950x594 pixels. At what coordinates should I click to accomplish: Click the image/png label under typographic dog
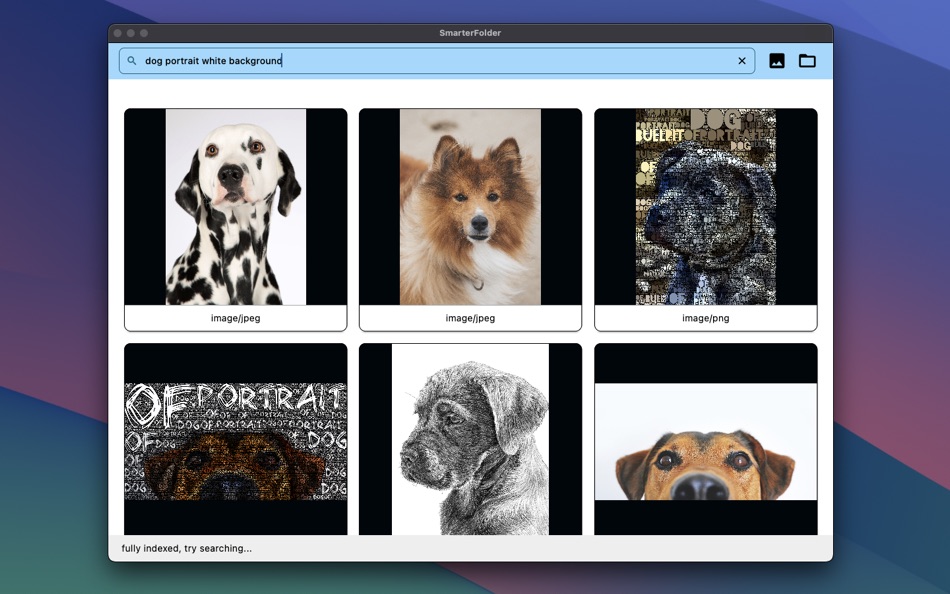pyautogui.click(x=706, y=318)
